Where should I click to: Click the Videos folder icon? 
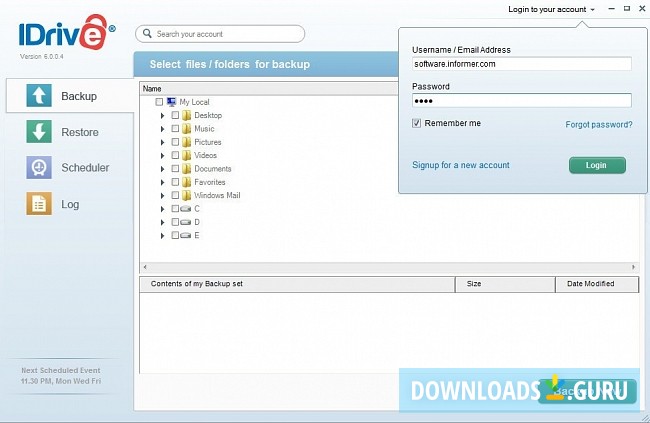point(187,155)
